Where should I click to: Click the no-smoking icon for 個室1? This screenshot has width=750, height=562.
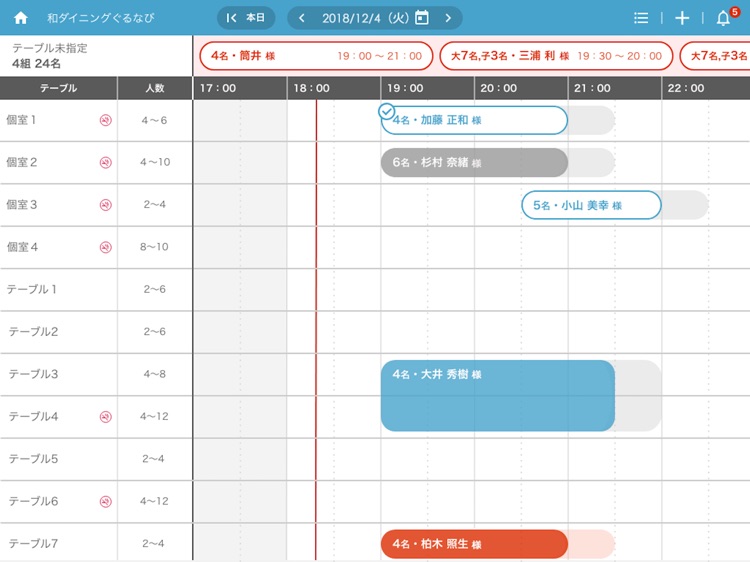tap(106, 121)
